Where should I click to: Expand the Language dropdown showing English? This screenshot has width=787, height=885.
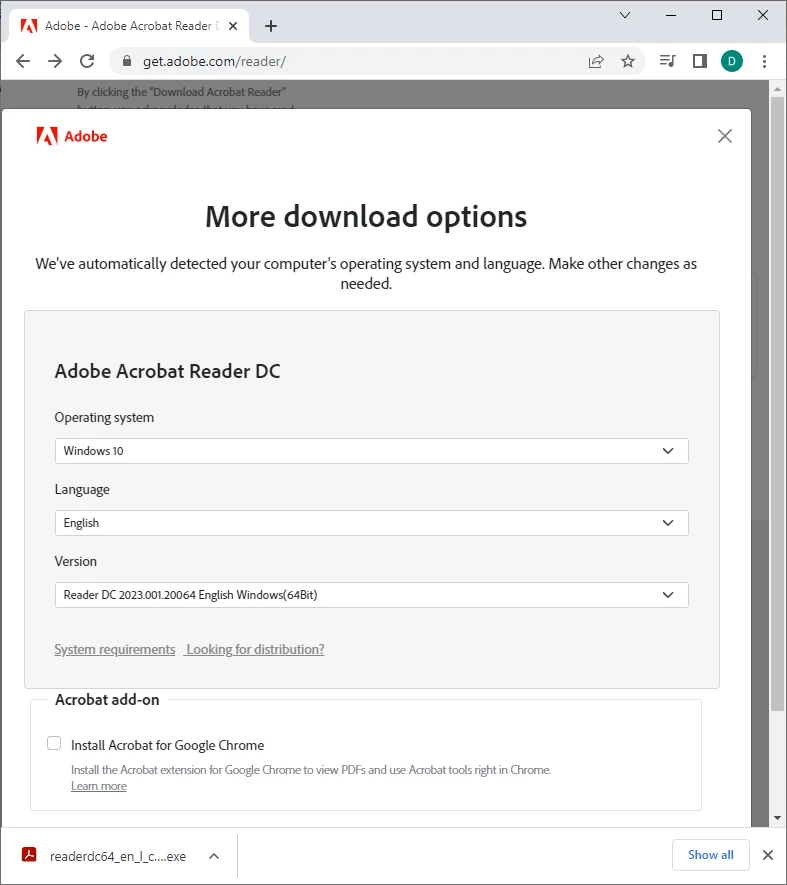click(x=371, y=523)
